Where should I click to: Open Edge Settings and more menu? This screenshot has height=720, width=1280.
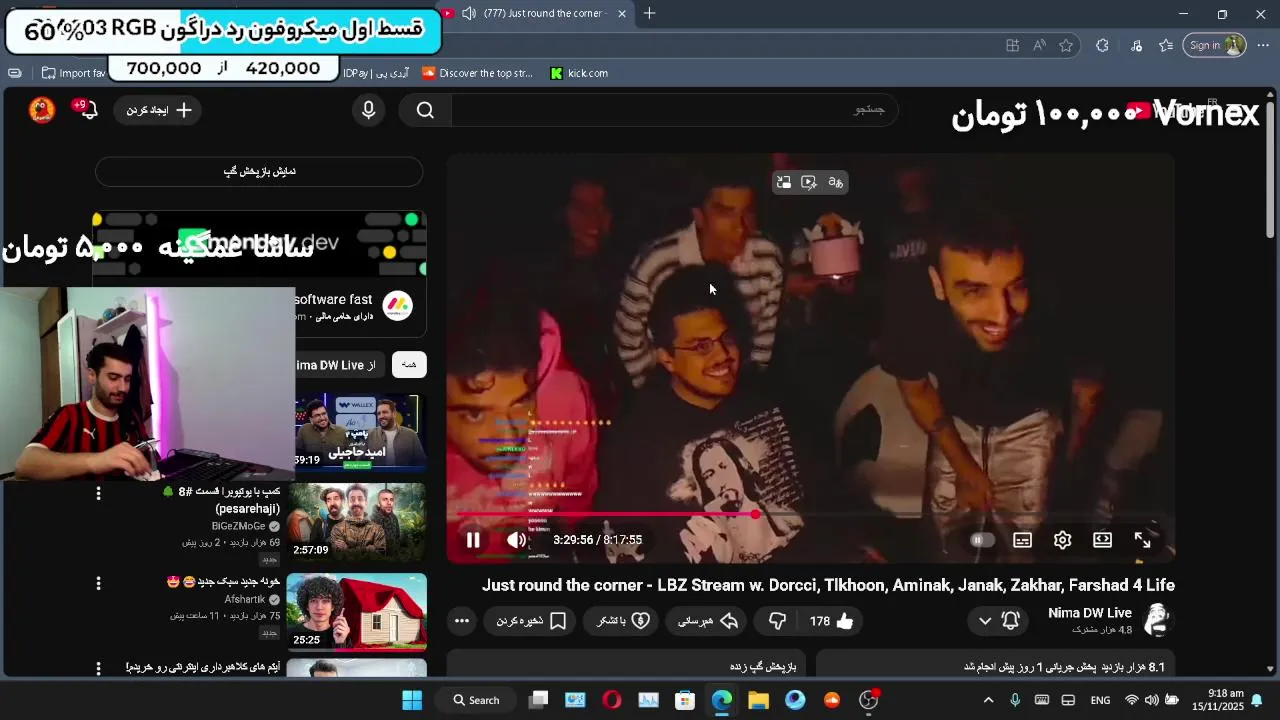coord(1263,45)
